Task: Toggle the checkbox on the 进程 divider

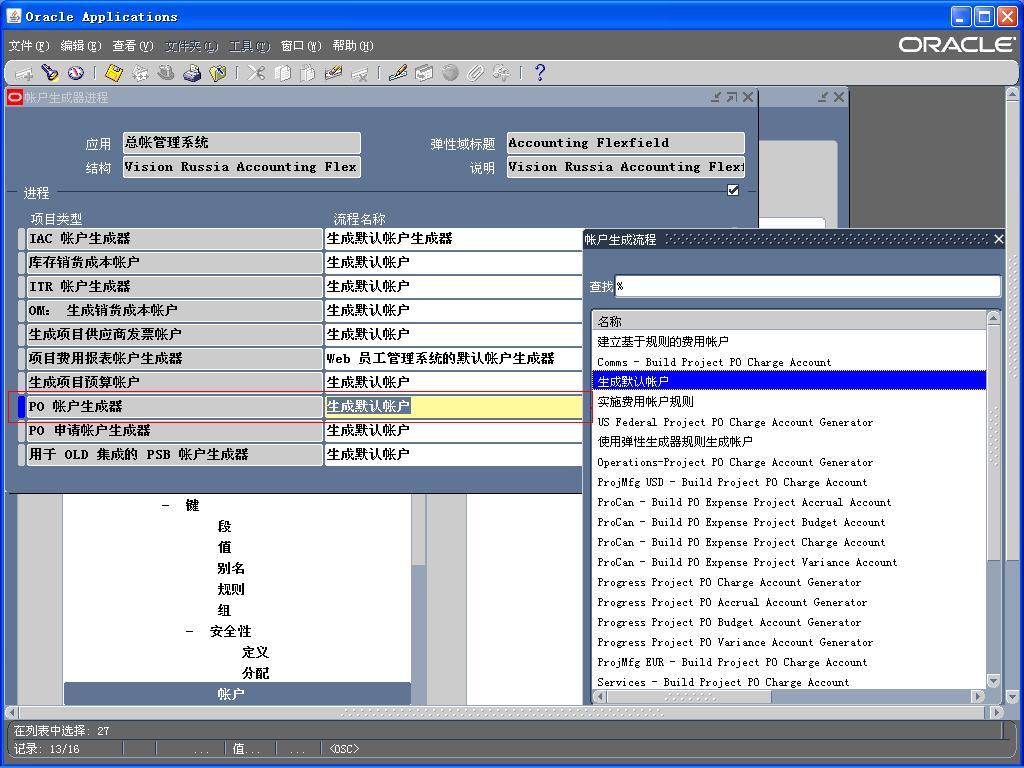Action: 733,190
